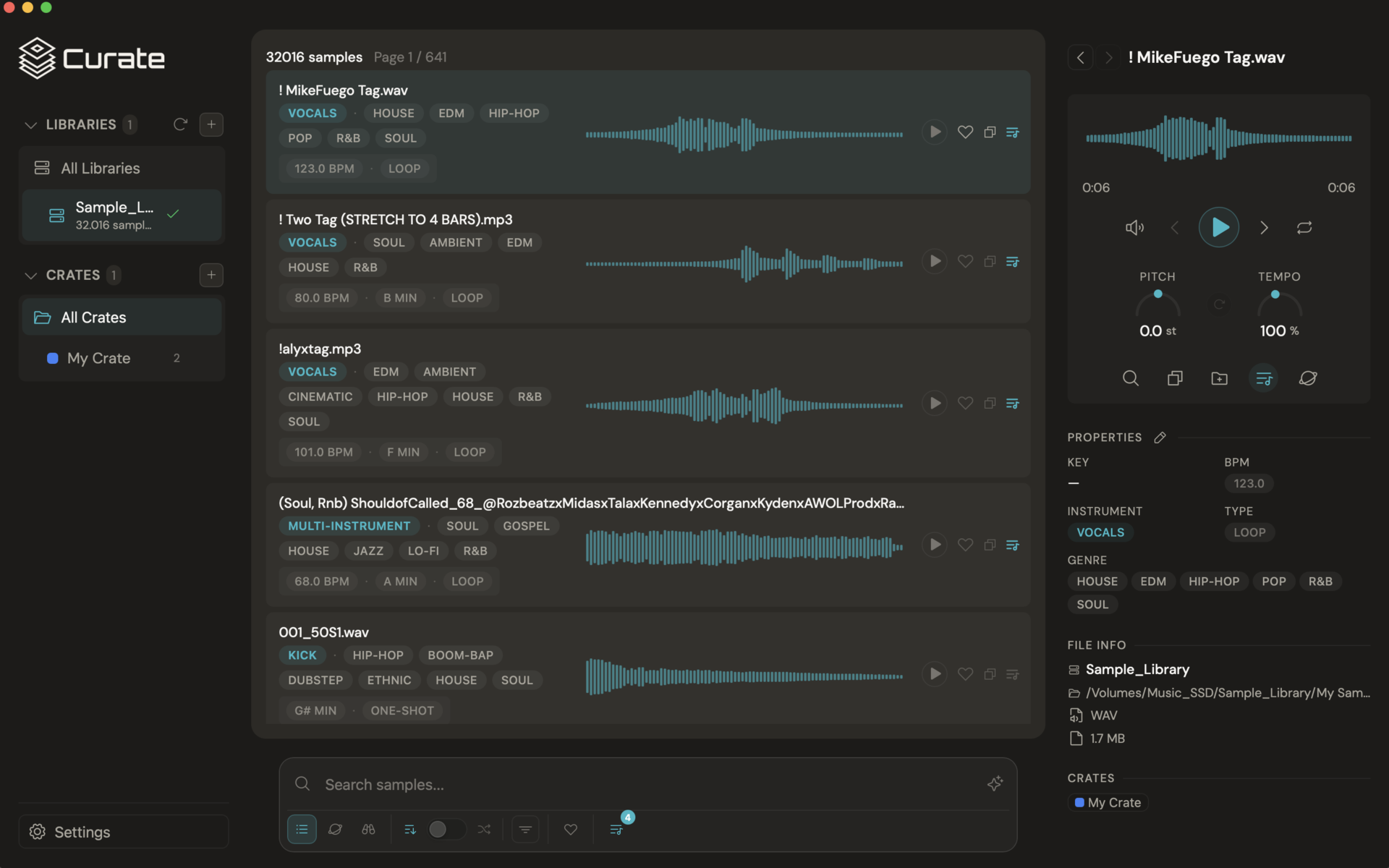Toggle the sort/shuffle switch in bottom toolbar
Viewport: 1389px width, 868px height.
coord(446,829)
